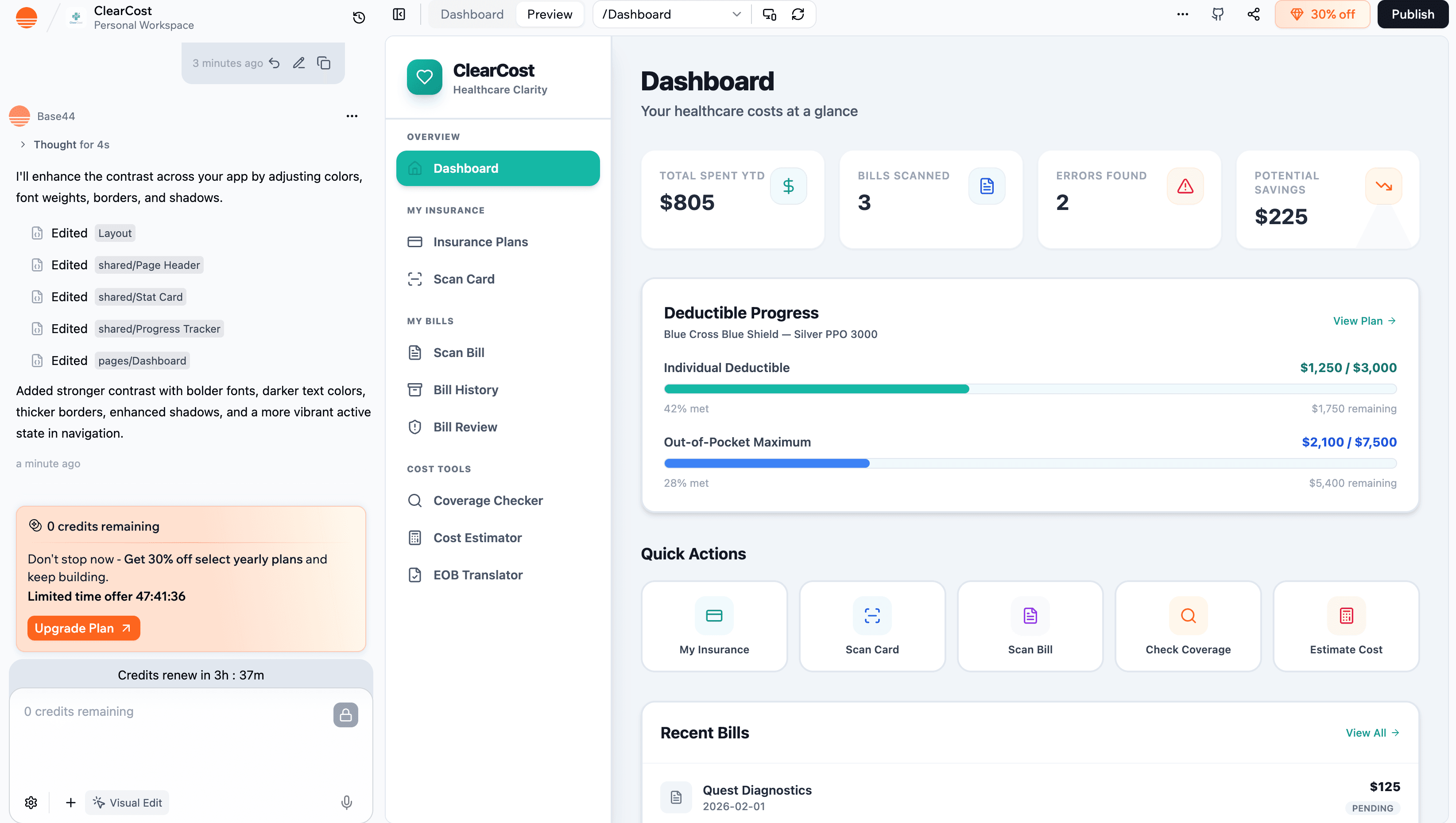The image size is (1456, 823).
Task: Toggle Visual Edit mode
Action: (x=127, y=802)
